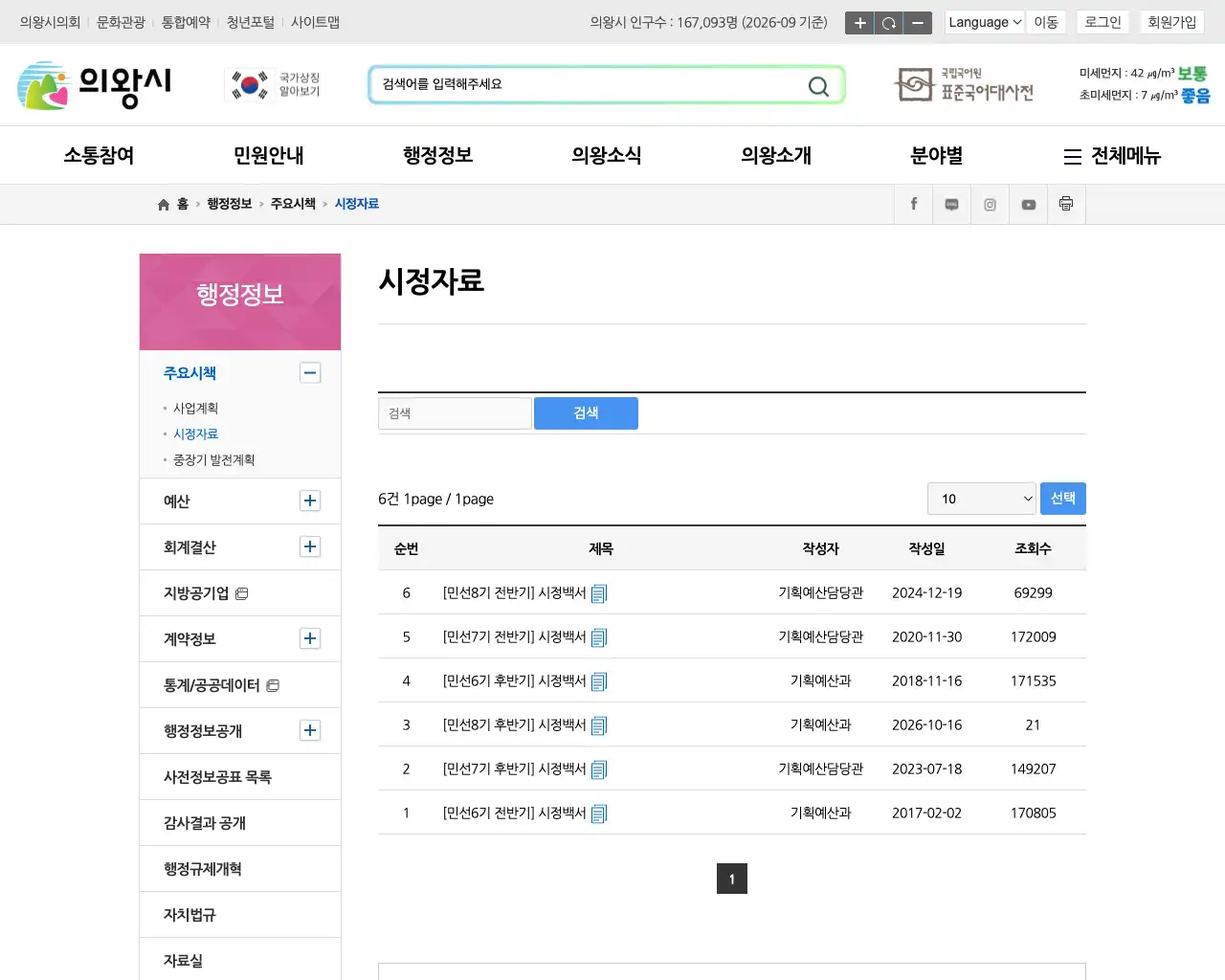Screen dimensions: 1225x980
Task: Open the 행정정보 main menu
Action: coord(437,155)
